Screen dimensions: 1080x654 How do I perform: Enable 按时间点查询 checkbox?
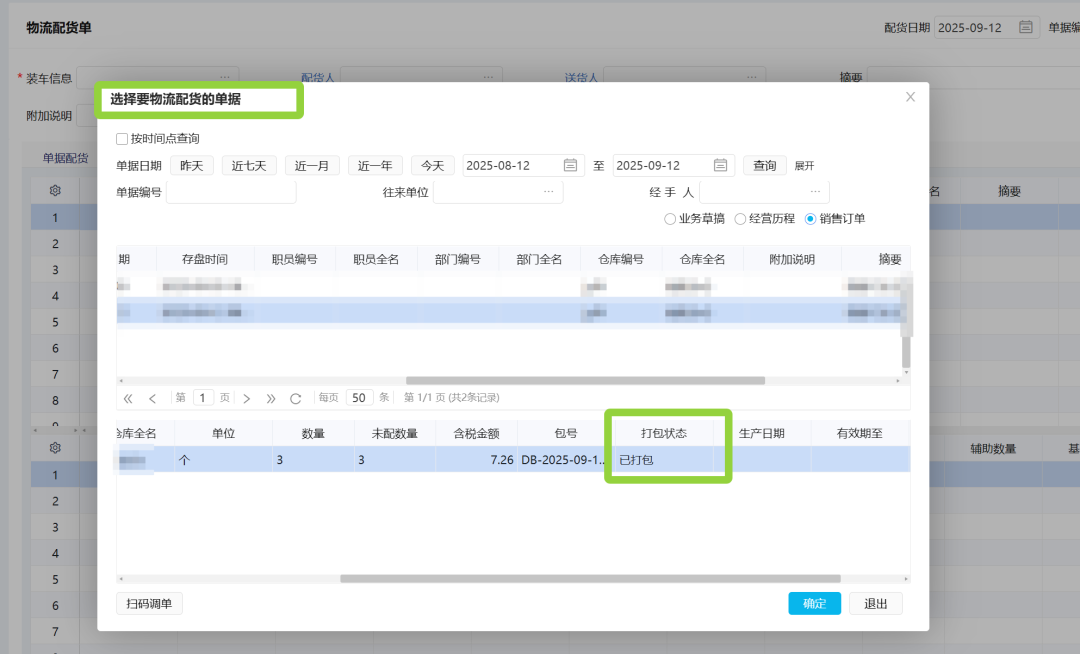tap(122, 139)
